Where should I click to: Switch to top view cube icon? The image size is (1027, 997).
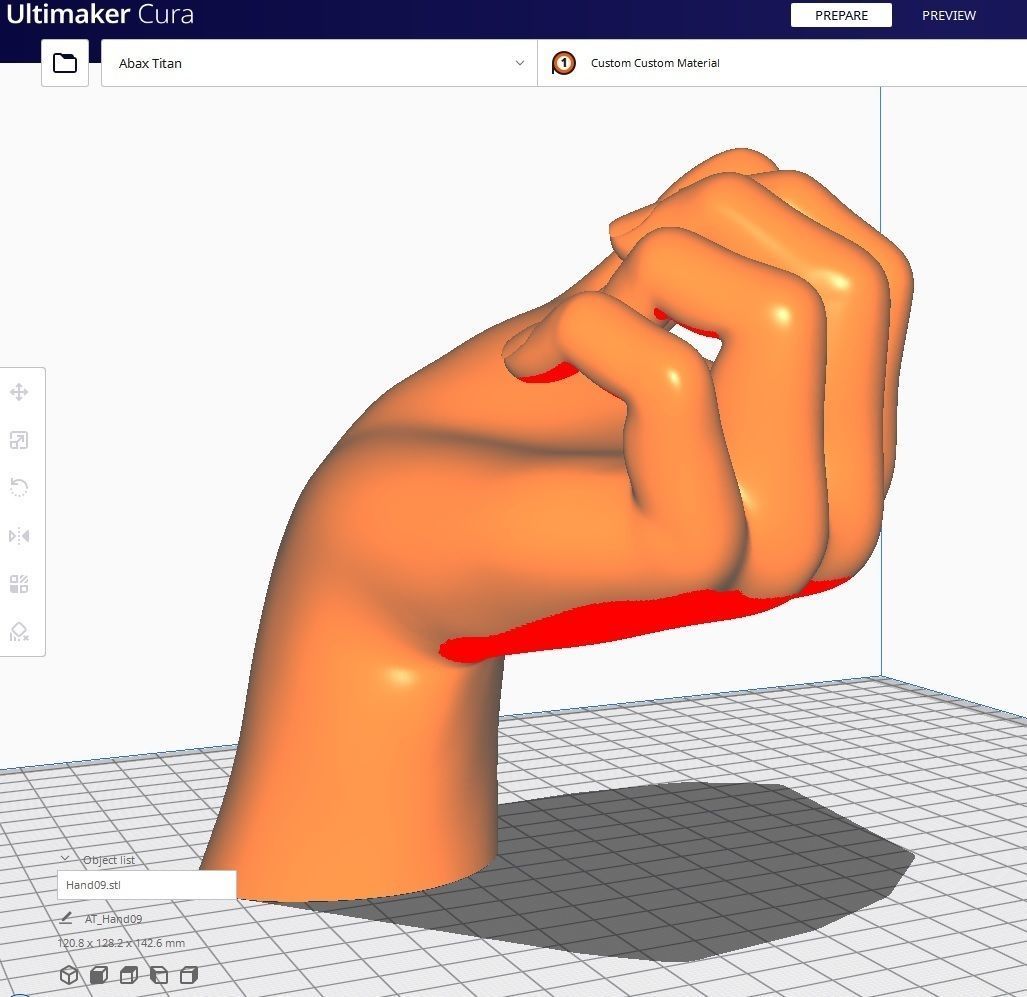[129, 975]
